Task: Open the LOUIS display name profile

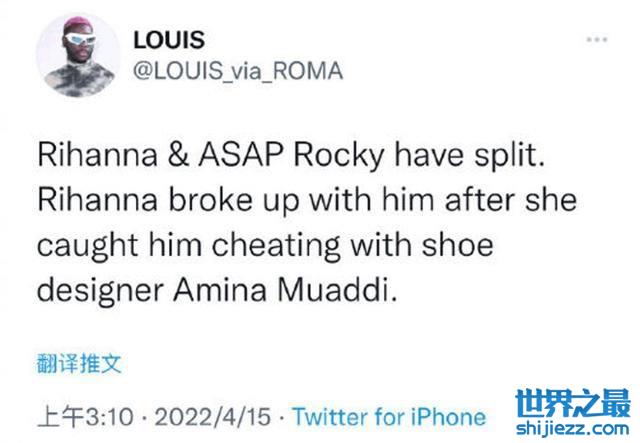Action: coord(168,39)
